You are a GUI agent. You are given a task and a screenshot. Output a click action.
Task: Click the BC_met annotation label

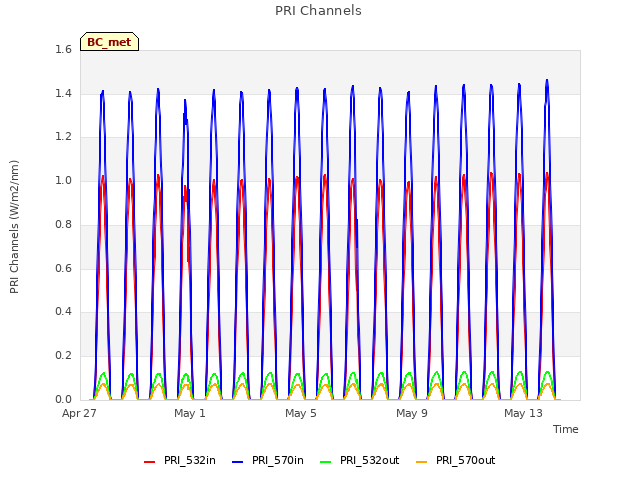coord(109,42)
